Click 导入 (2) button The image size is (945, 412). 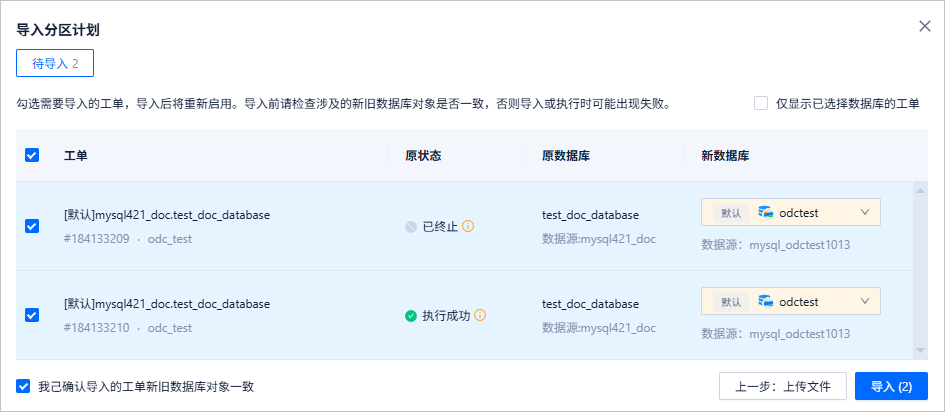tap(891, 386)
